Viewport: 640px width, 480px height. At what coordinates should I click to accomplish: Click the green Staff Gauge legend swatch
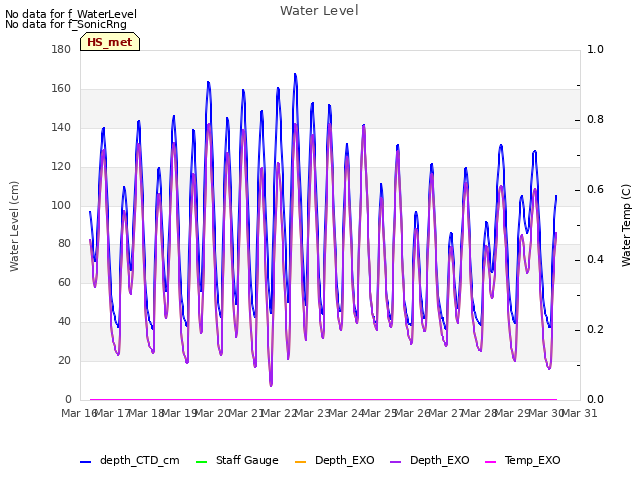[x=201, y=462]
